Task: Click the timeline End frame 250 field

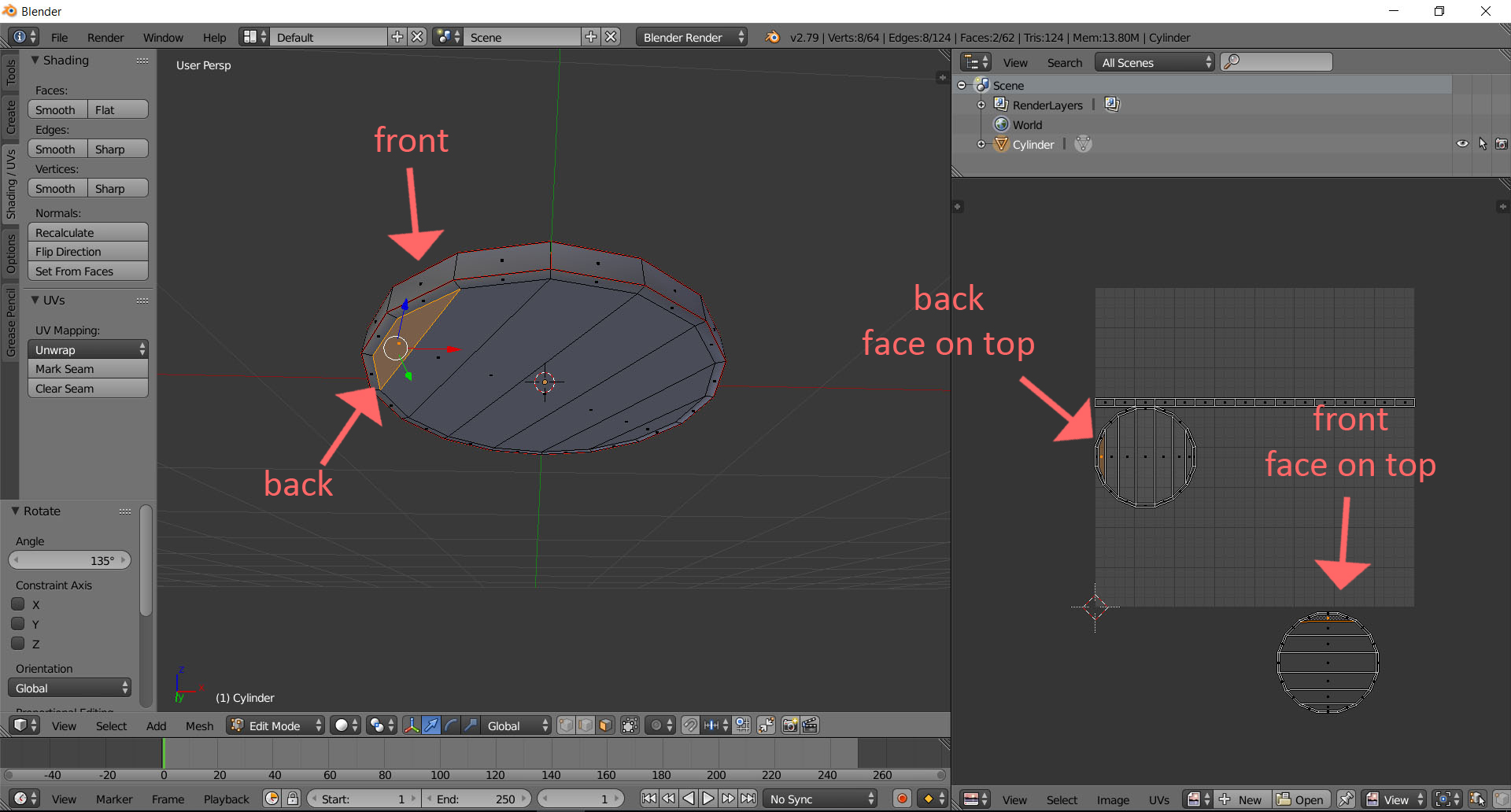Action: [477, 799]
